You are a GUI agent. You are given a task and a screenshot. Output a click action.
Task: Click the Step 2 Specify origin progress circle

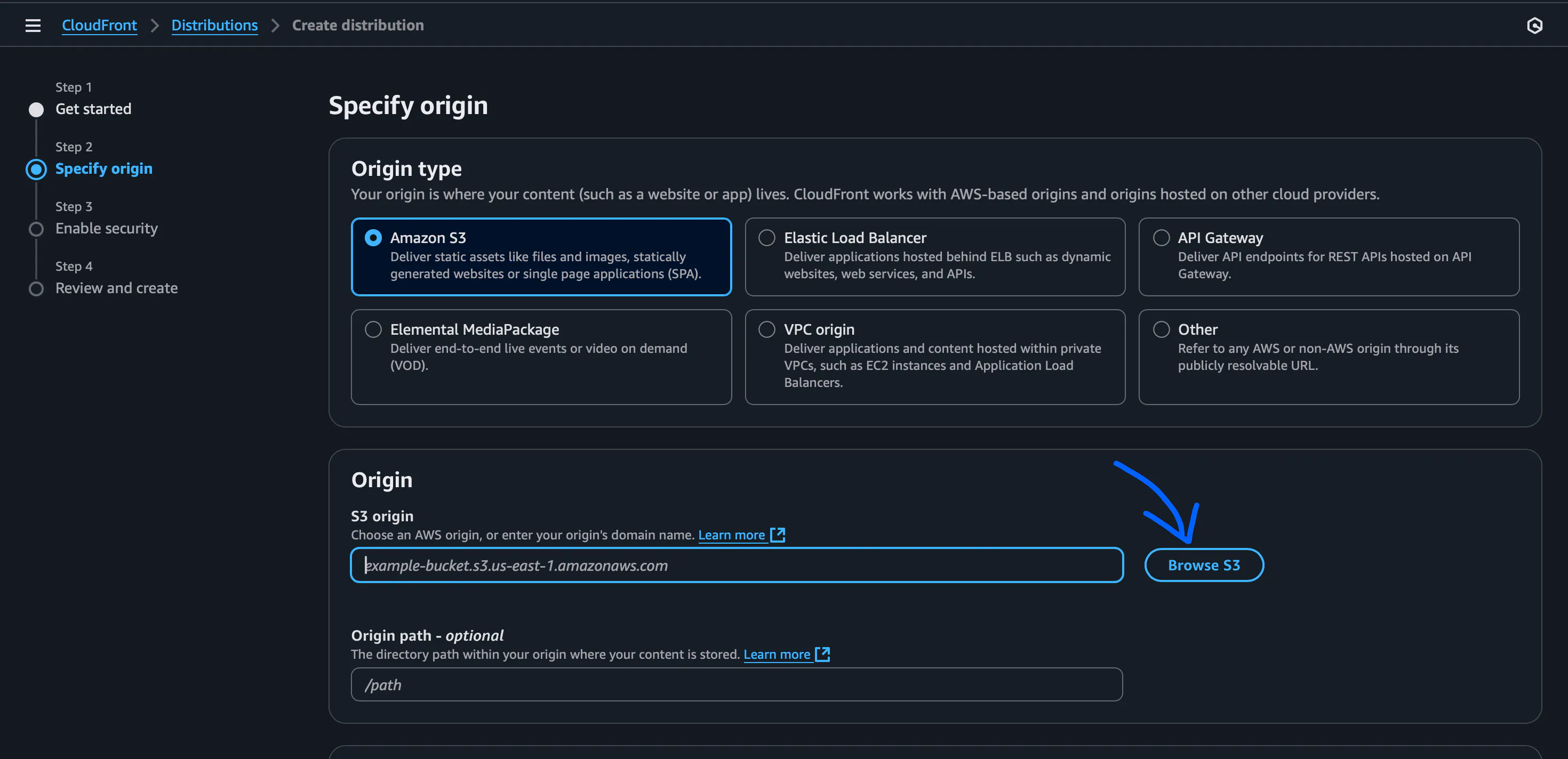(x=36, y=169)
